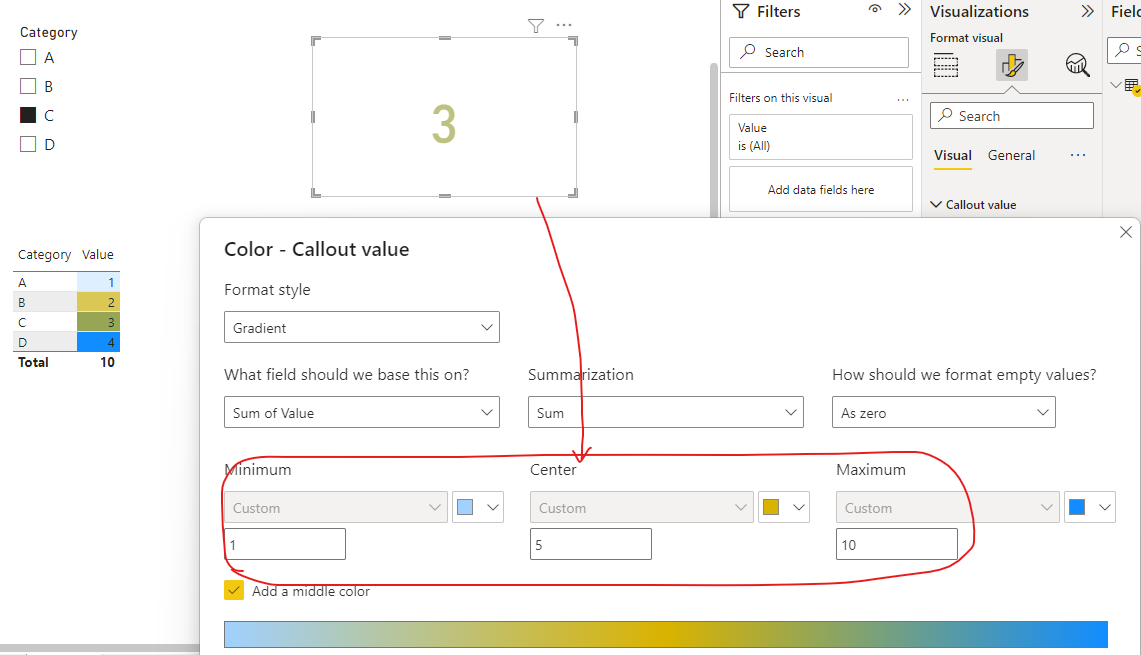Uncheck category C in slicer
The width and height of the screenshot is (1141, 655).
[x=28, y=115]
